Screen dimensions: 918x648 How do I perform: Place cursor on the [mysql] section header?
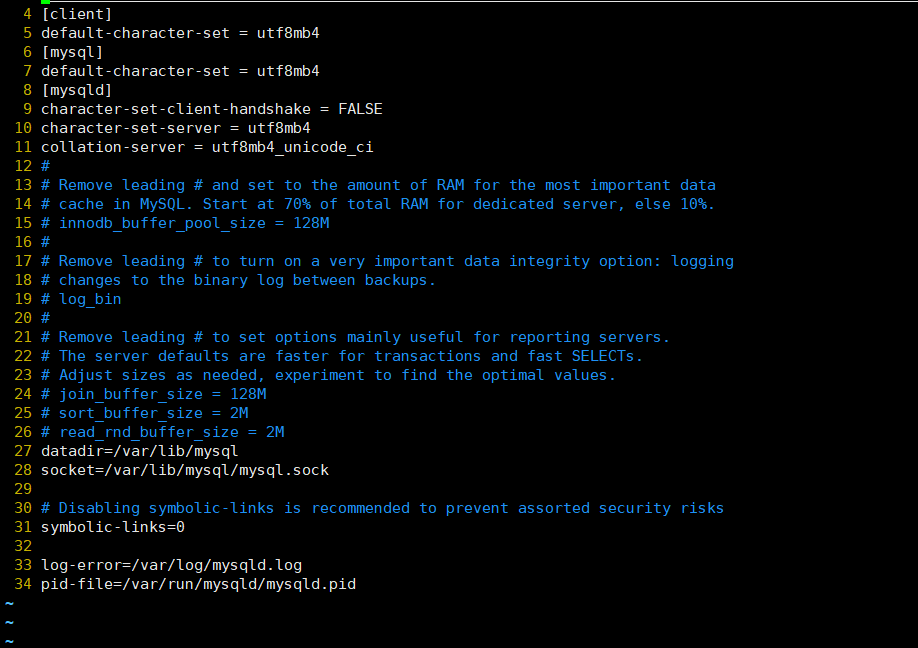tap(72, 52)
